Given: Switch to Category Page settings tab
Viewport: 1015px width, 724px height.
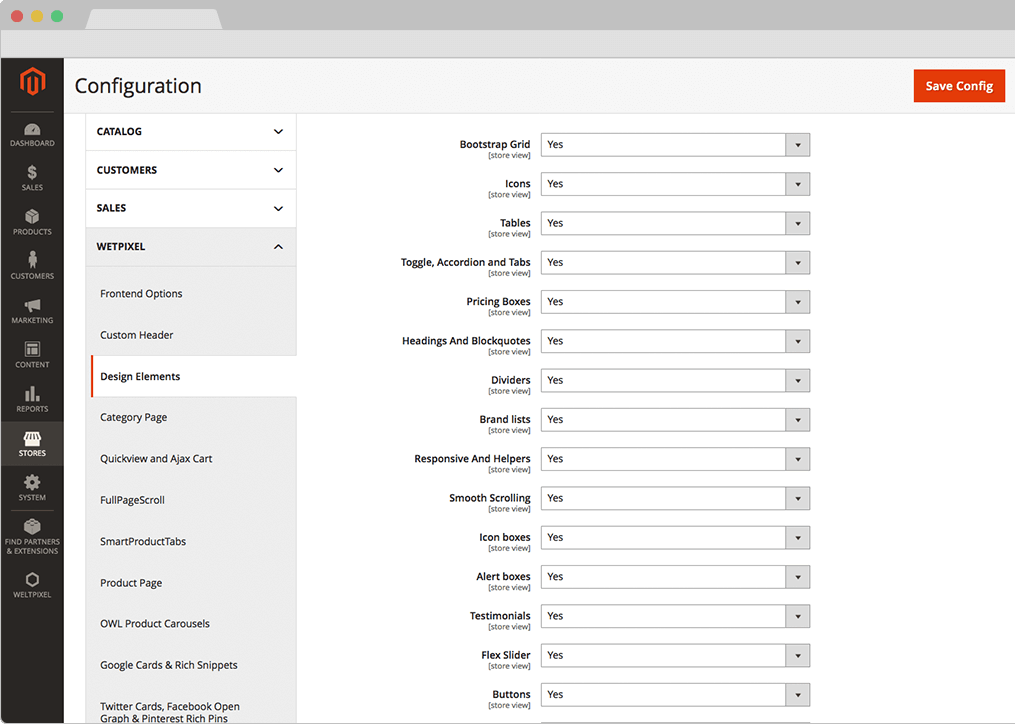Looking at the screenshot, I should [x=134, y=418].
